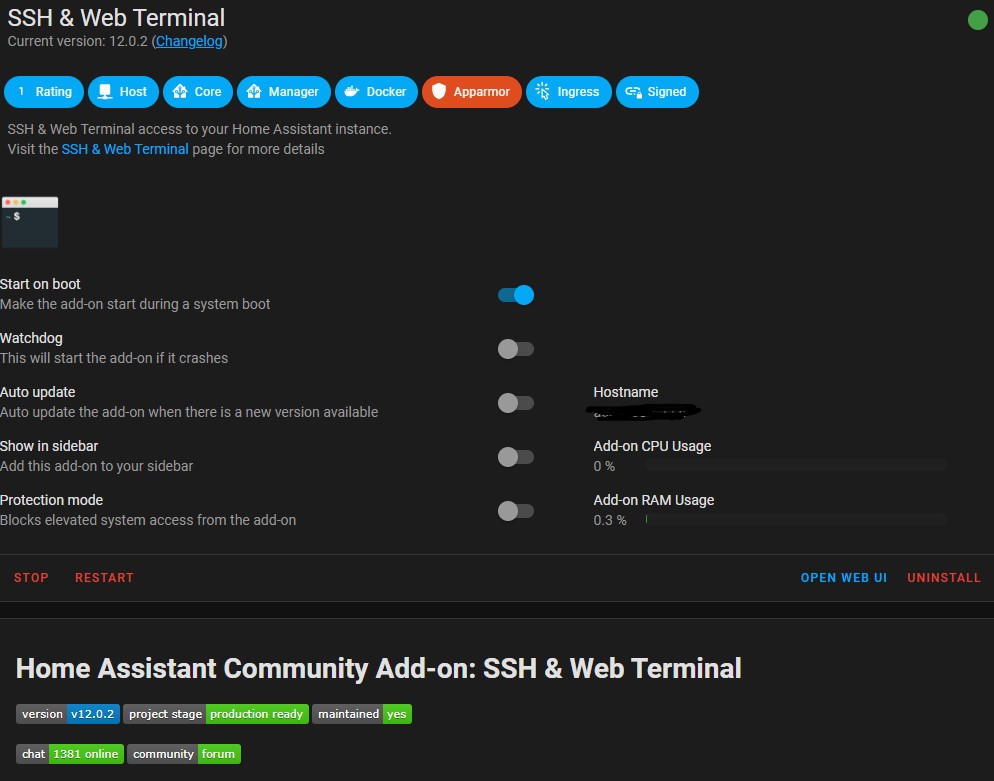Enable Show in sidebar toggle
The width and height of the screenshot is (994, 781).
[x=516, y=457]
